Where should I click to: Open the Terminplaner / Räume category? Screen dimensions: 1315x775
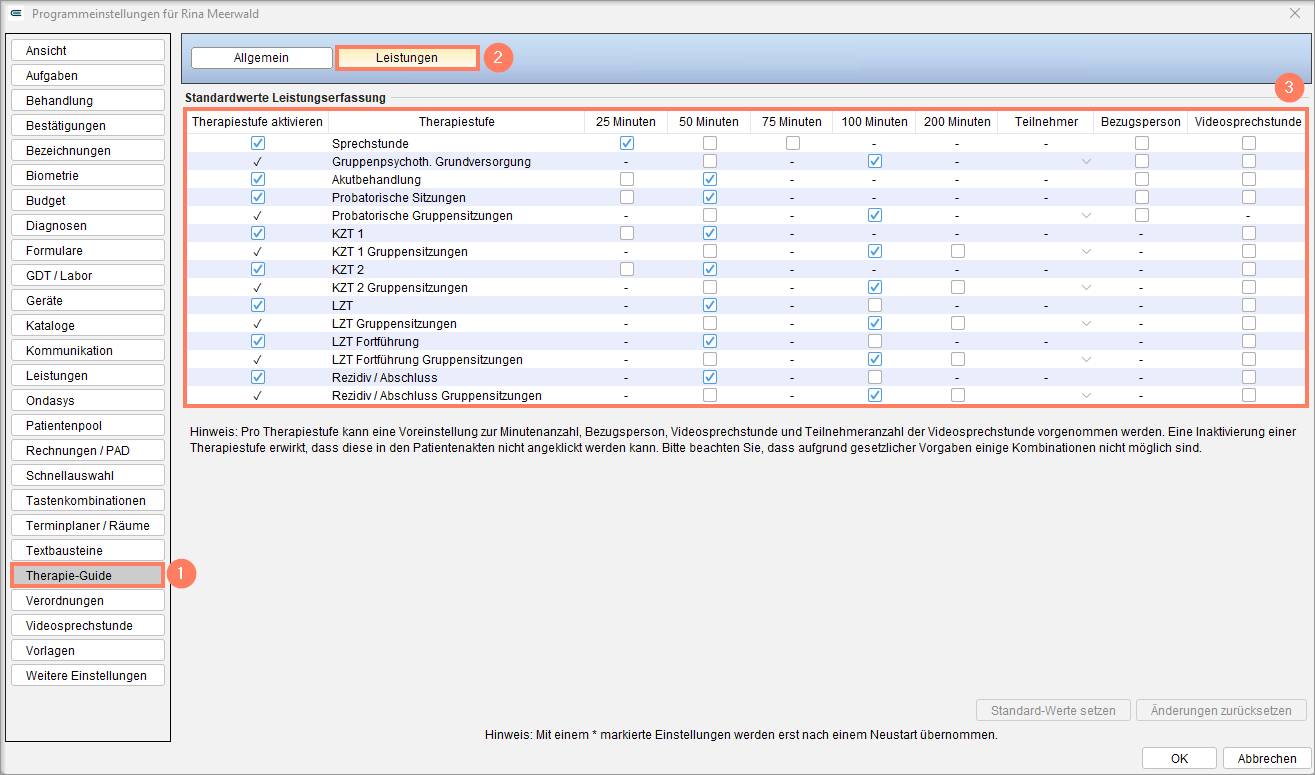[x=87, y=525]
